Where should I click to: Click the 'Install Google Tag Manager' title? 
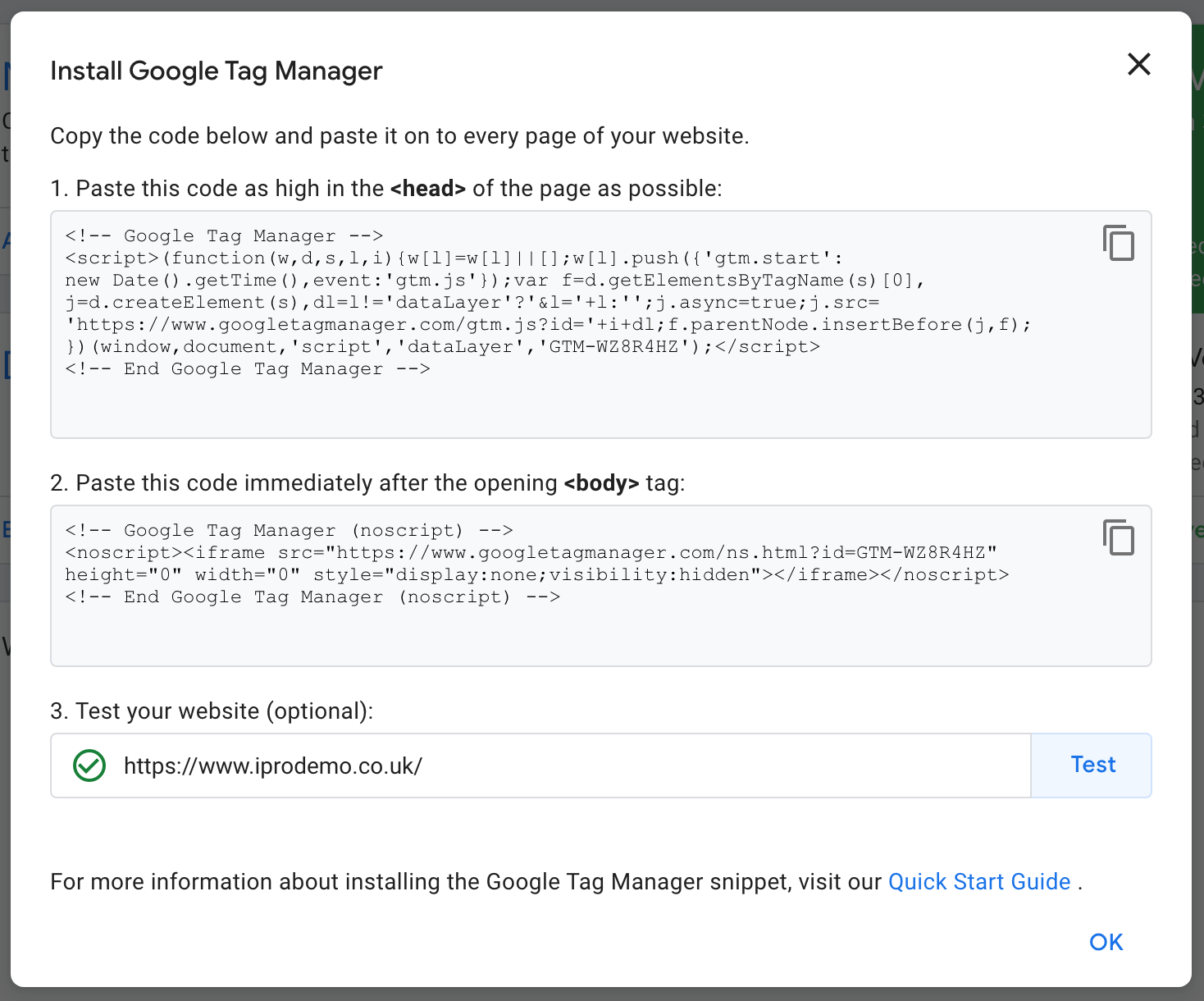(x=217, y=71)
